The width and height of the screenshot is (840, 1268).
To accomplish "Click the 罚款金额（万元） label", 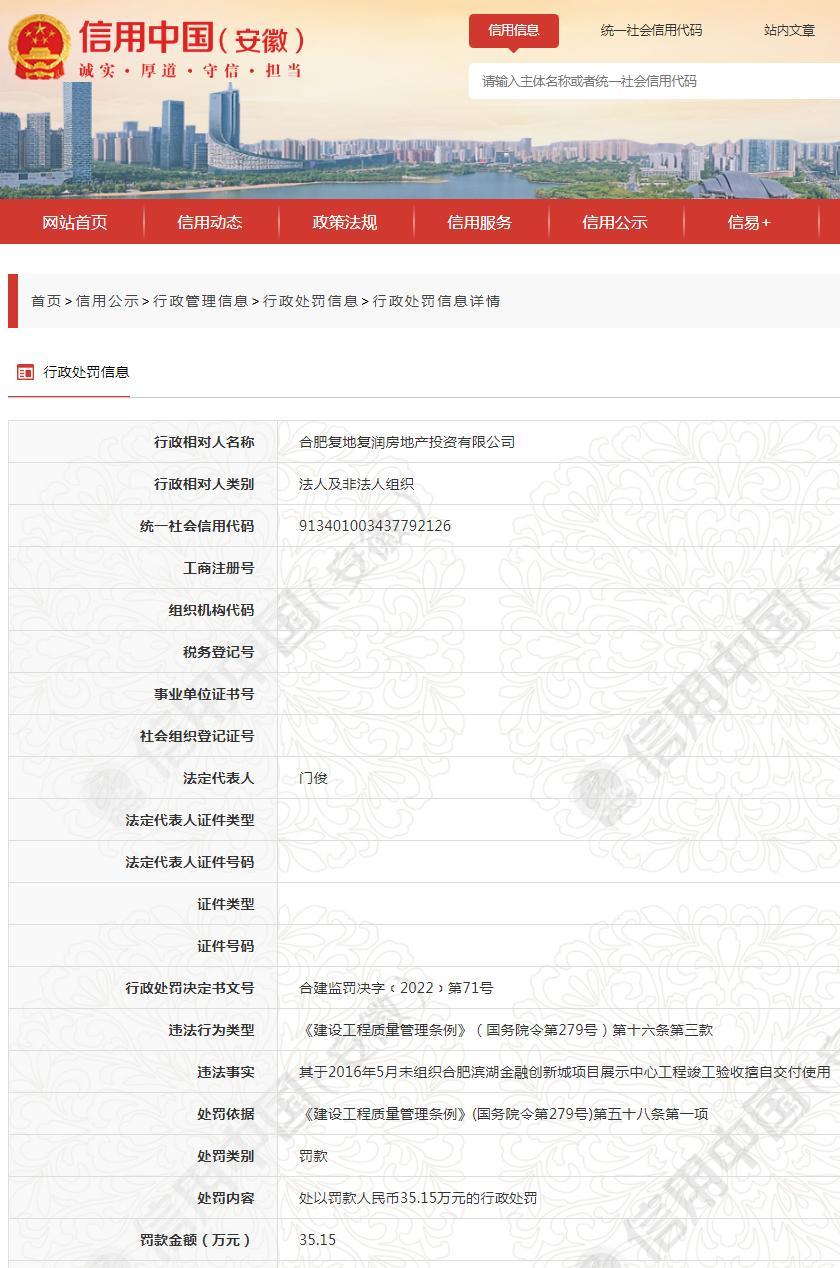I will 195,1240.
